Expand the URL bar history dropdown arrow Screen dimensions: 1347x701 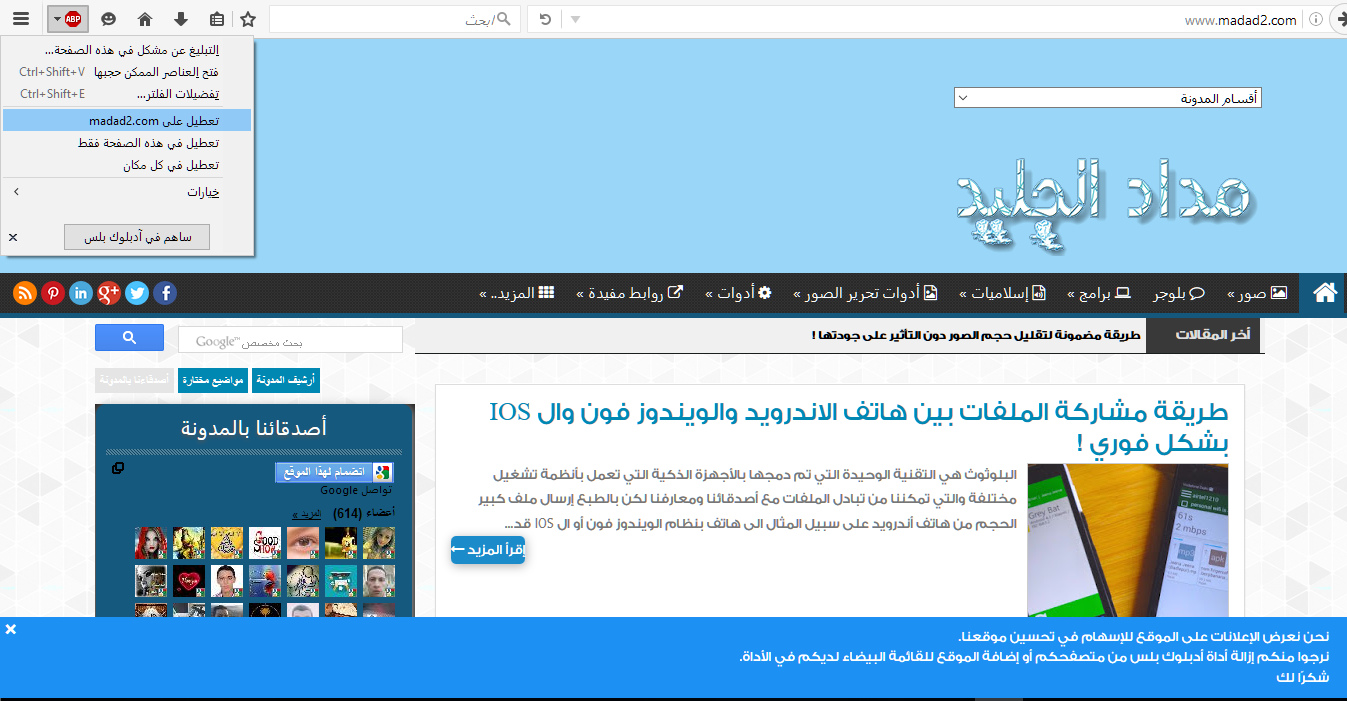pos(575,19)
